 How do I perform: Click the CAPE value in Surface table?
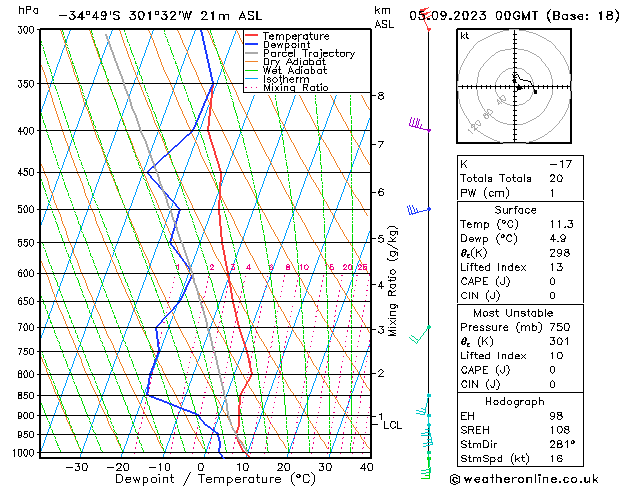point(552,281)
